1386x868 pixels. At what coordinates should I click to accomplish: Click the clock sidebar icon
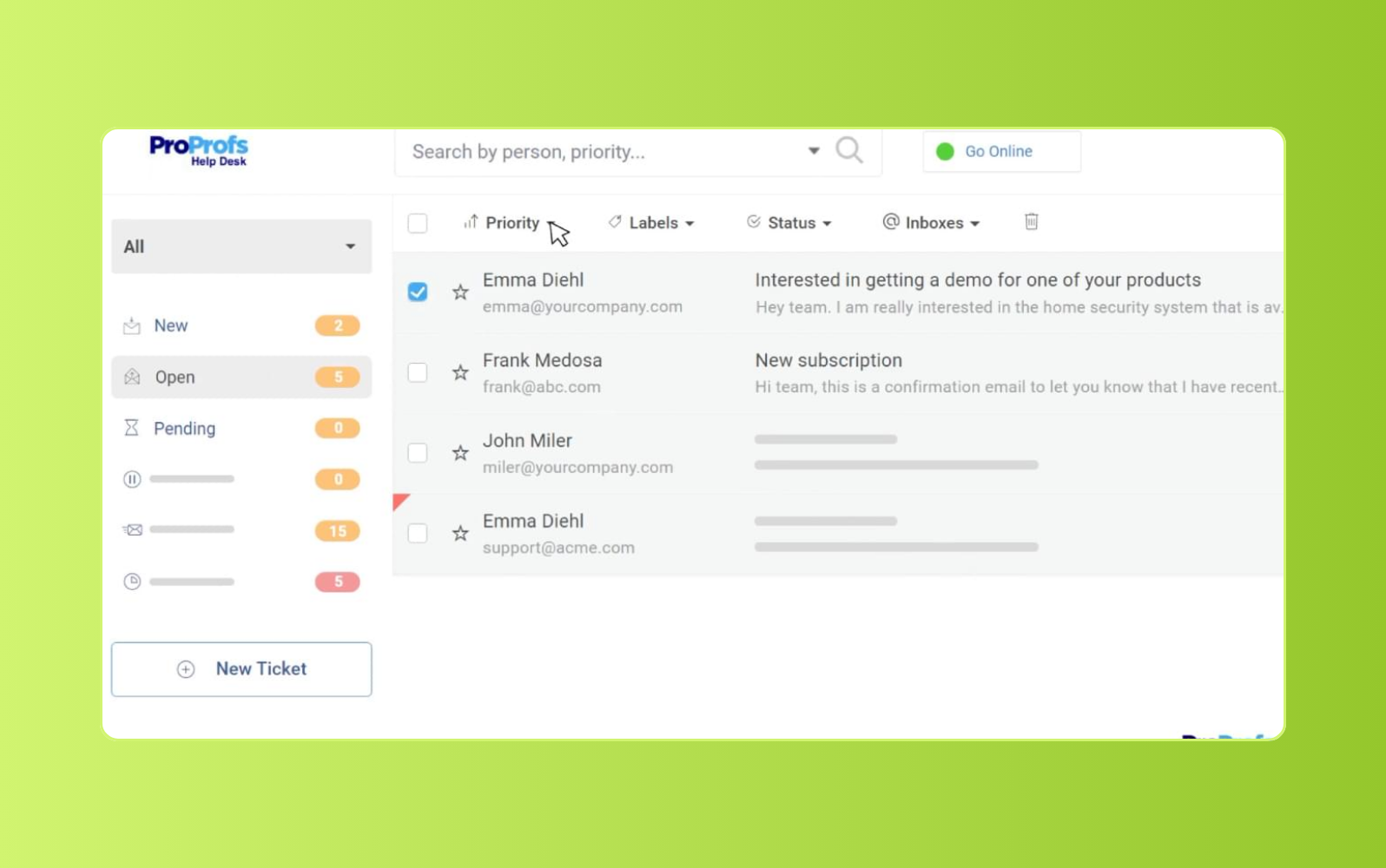pos(132,582)
